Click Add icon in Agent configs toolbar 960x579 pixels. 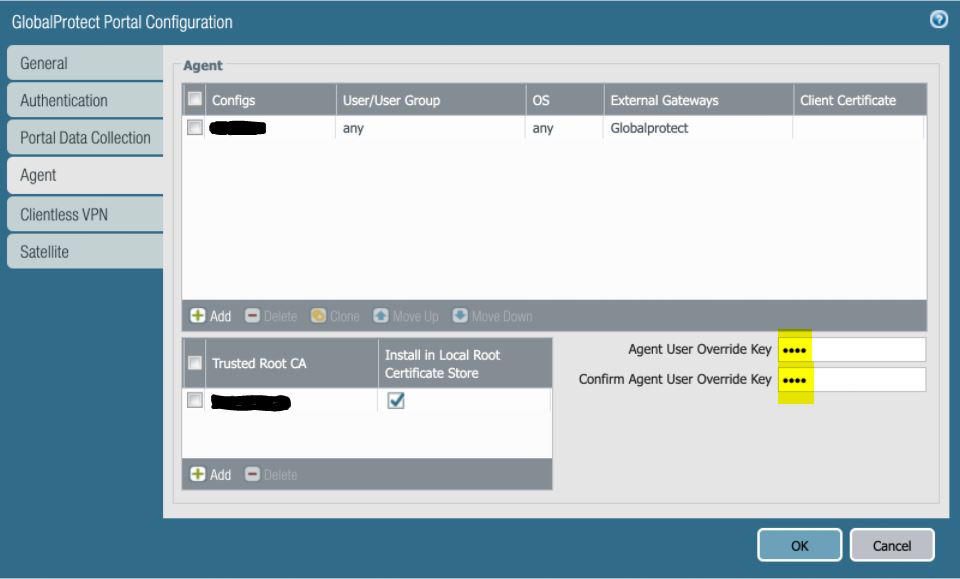click(x=198, y=316)
